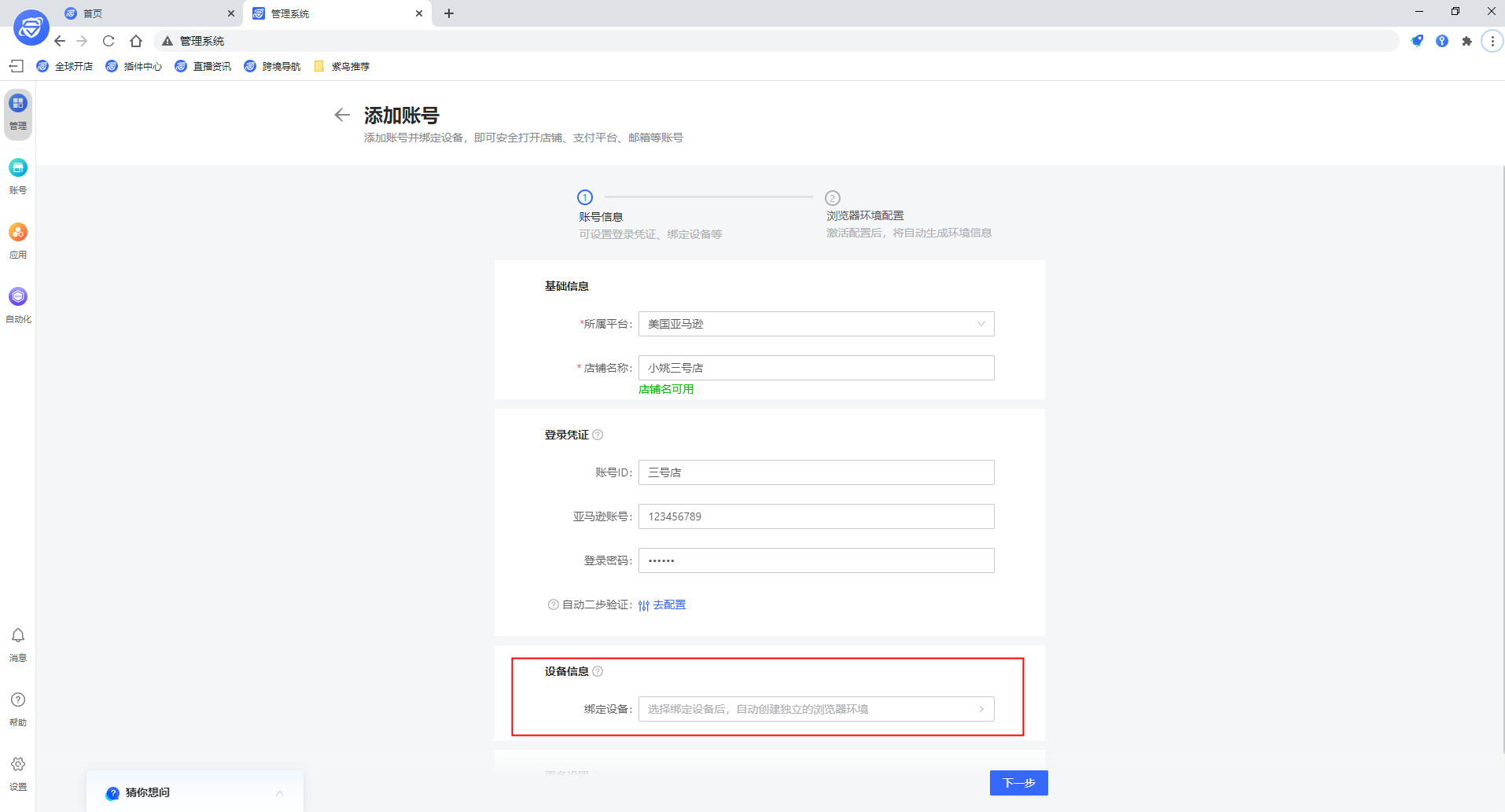Collapse the 猜你想问 panel
1505x812 pixels.
click(x=281, y=793)
